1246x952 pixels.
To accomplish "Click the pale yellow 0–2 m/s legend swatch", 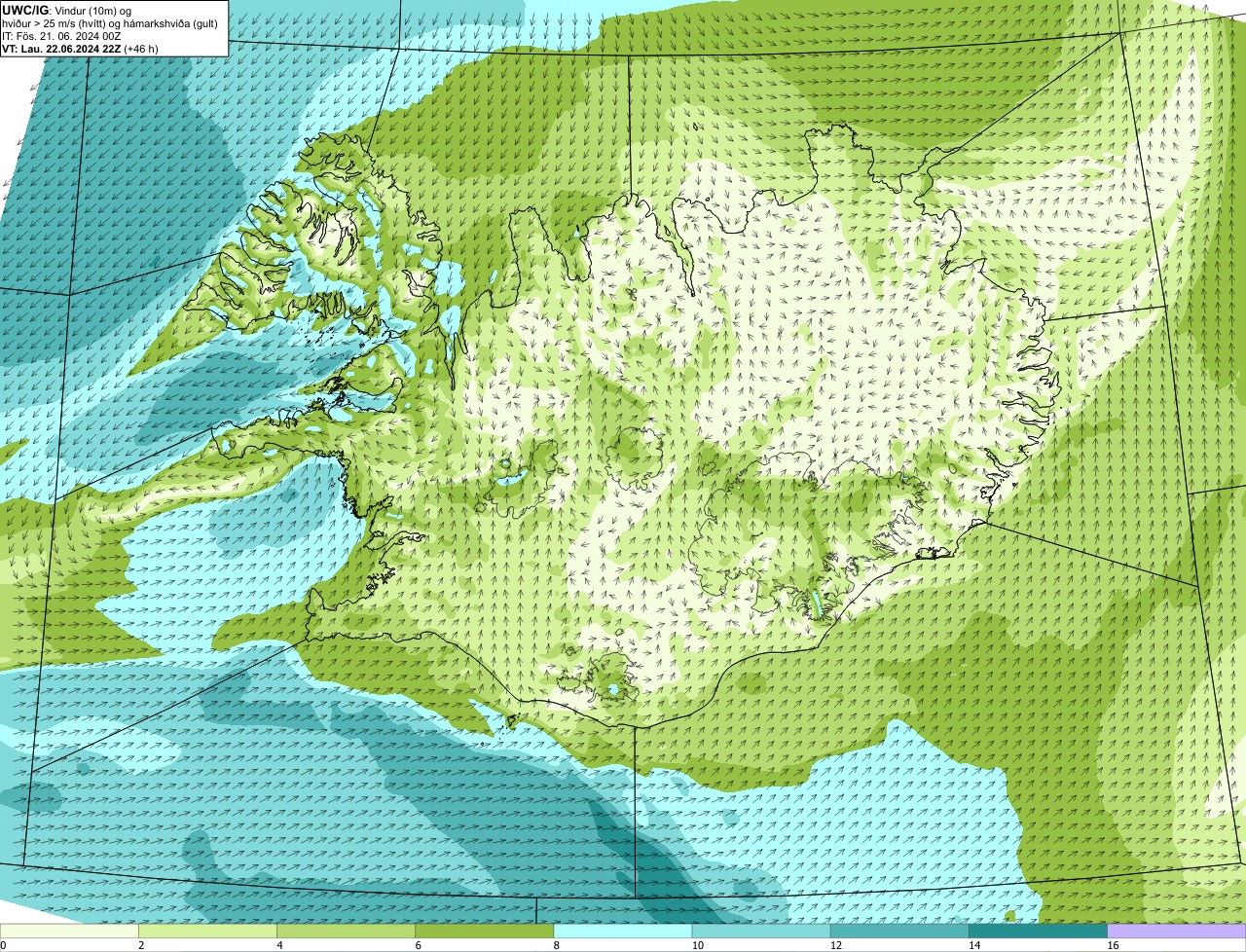I will (69, 932).
